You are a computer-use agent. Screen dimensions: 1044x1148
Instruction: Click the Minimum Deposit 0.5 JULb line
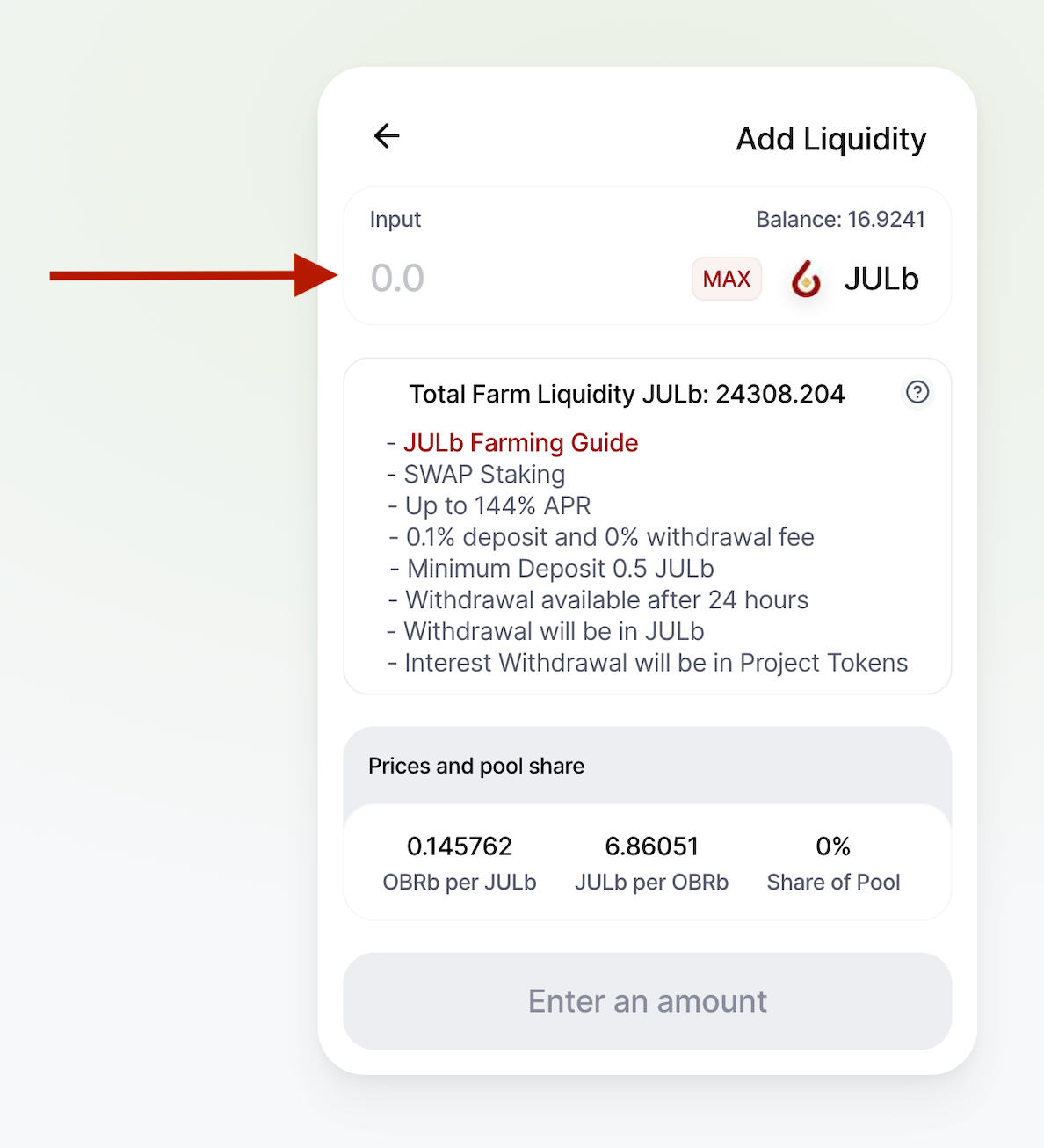coord(560,569)
